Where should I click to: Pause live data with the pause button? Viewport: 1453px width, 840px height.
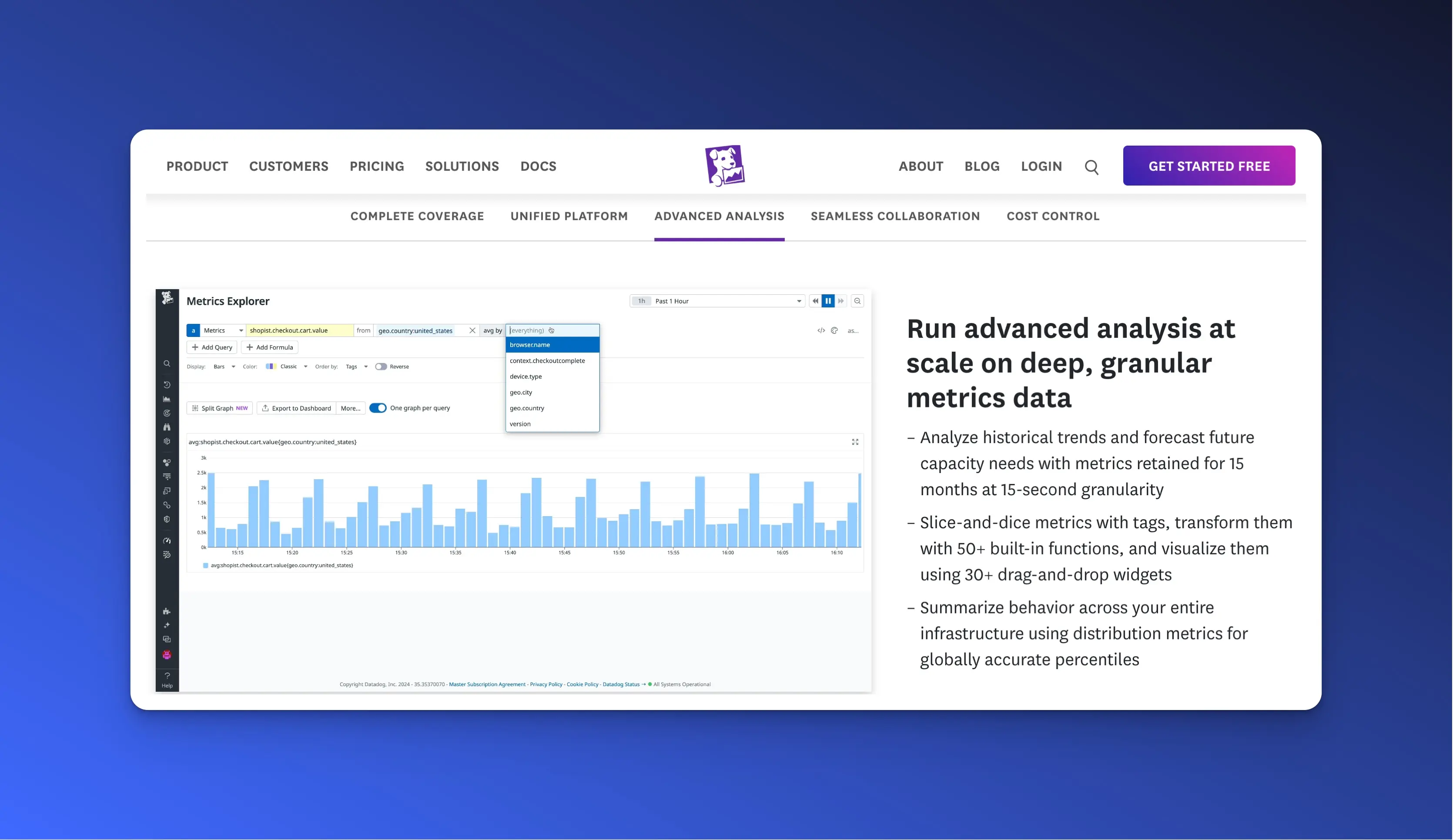pos(828,301)
